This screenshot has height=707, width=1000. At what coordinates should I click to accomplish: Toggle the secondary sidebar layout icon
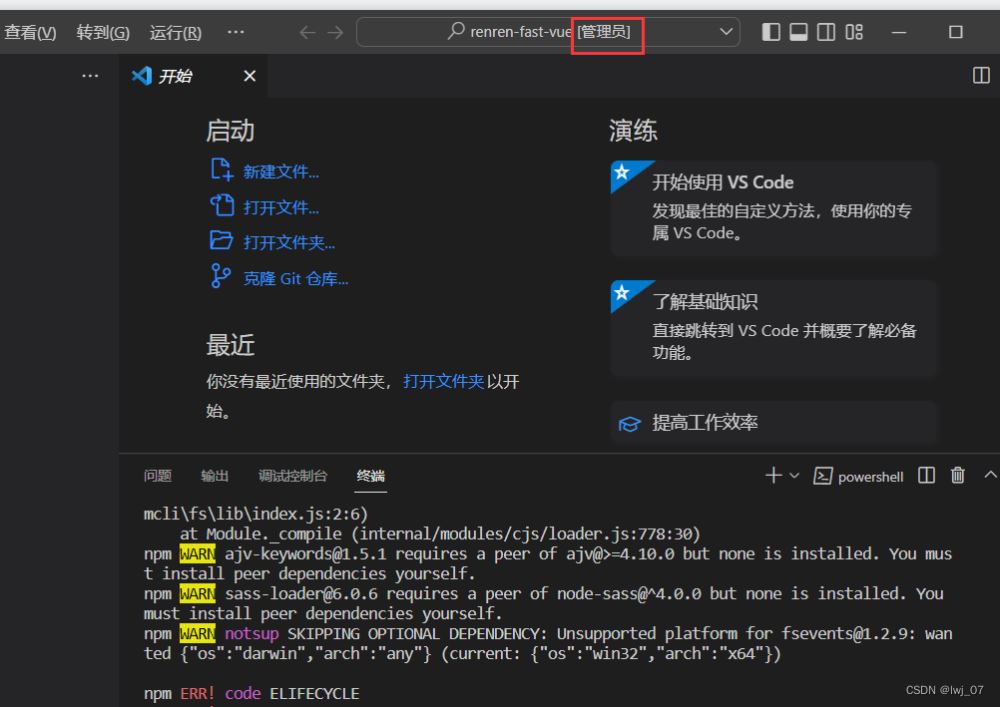(x=826, y=32)
